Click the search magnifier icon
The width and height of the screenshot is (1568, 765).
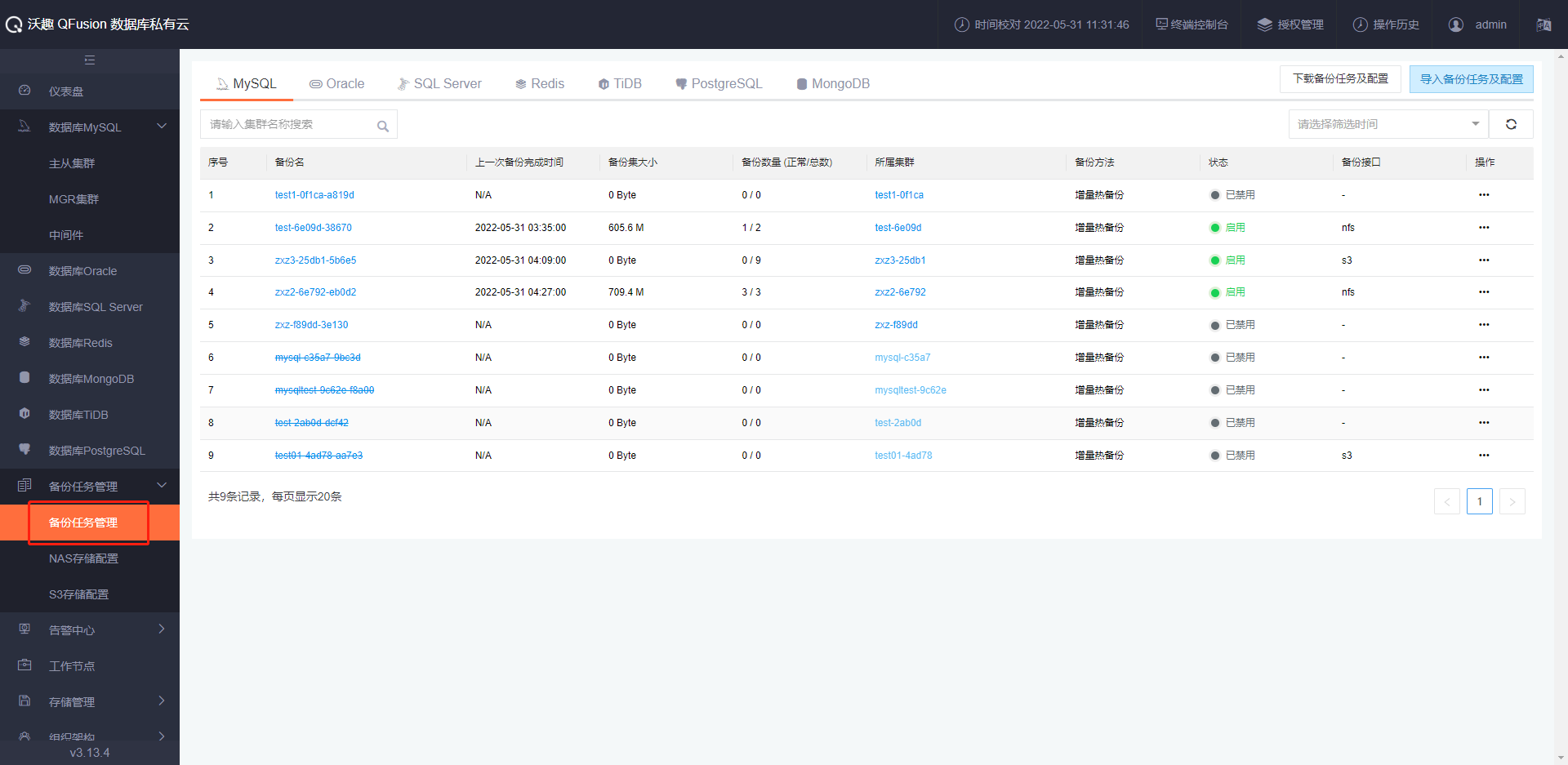tap(382, 126)
